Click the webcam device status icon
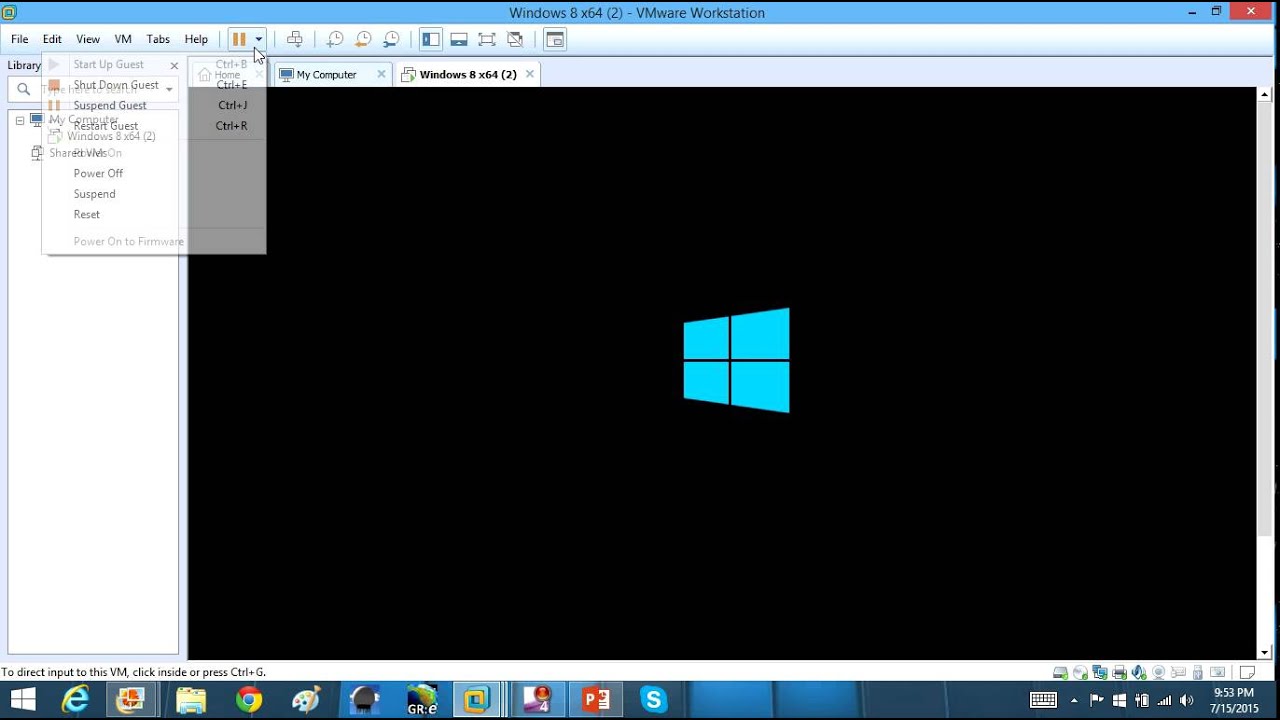The height and width of the screenshot is (720, 1280). click(1159, 672)
